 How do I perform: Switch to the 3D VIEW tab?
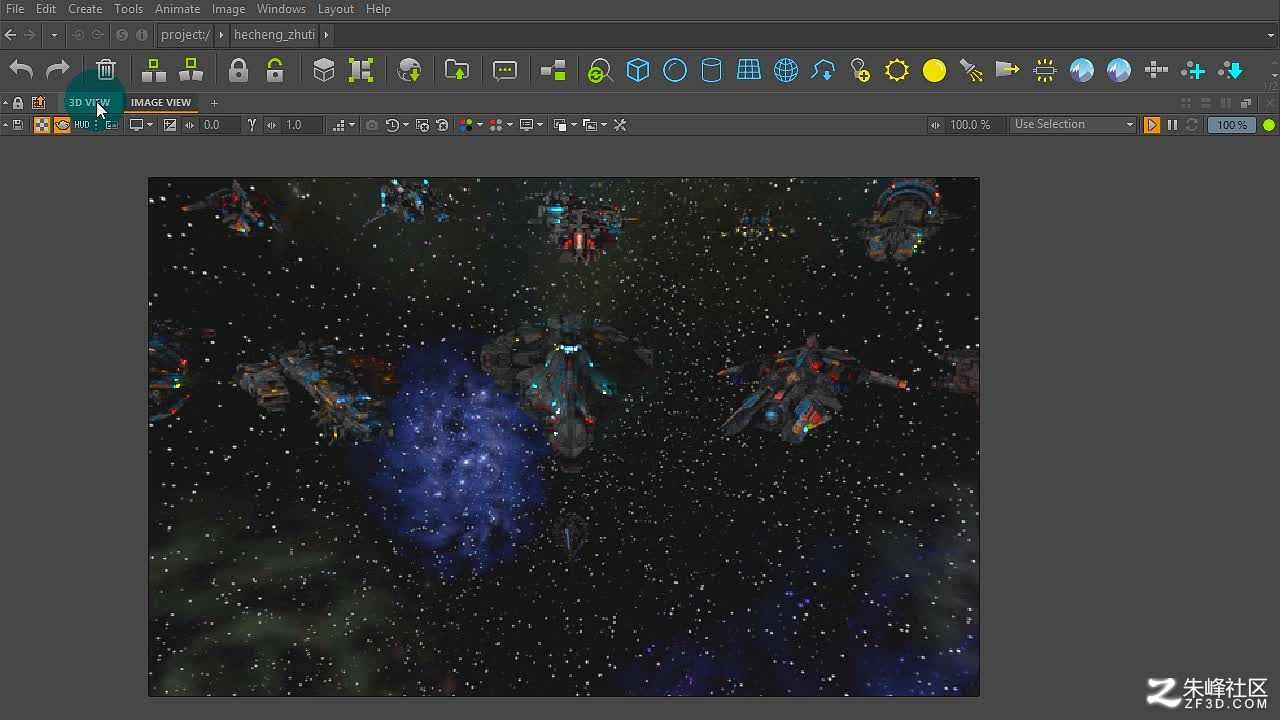coord(89,103)
